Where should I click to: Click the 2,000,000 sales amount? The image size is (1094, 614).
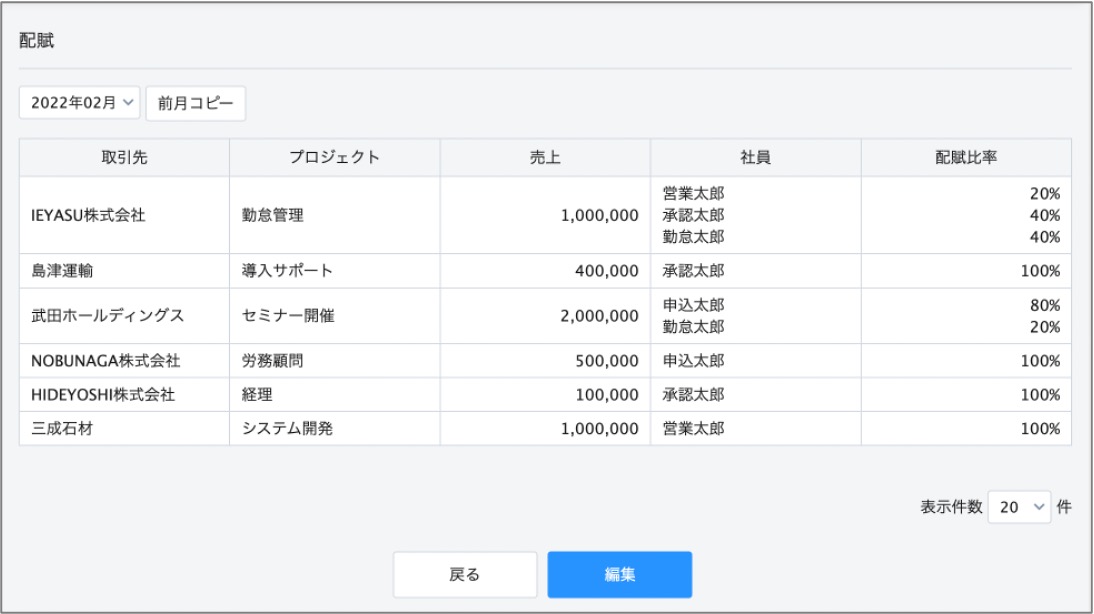tap(599, 315)
